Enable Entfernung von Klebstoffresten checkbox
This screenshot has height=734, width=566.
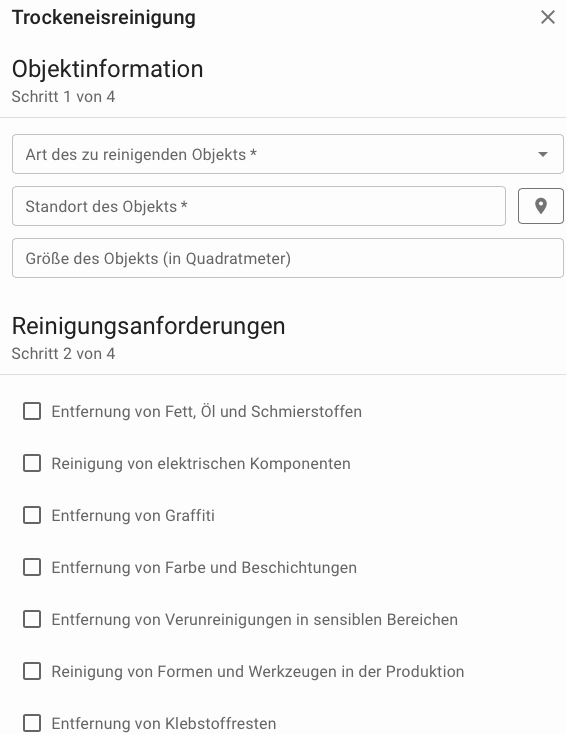pos(32,723)
